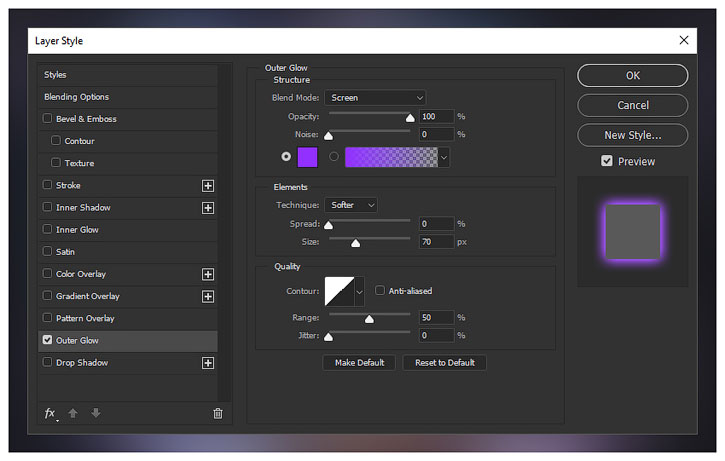Open the Blend Mode Screen dropdown

375,98
